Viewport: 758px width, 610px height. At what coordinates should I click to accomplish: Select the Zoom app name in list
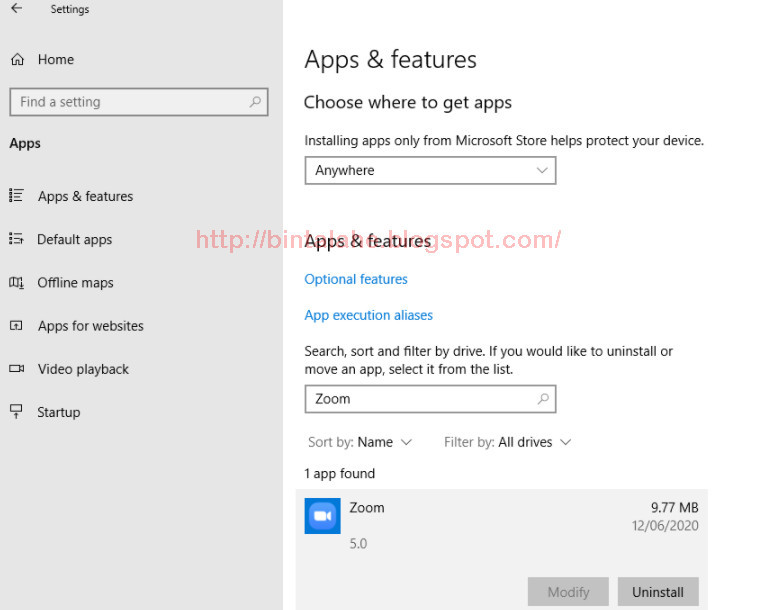click(x=367, y=508)
